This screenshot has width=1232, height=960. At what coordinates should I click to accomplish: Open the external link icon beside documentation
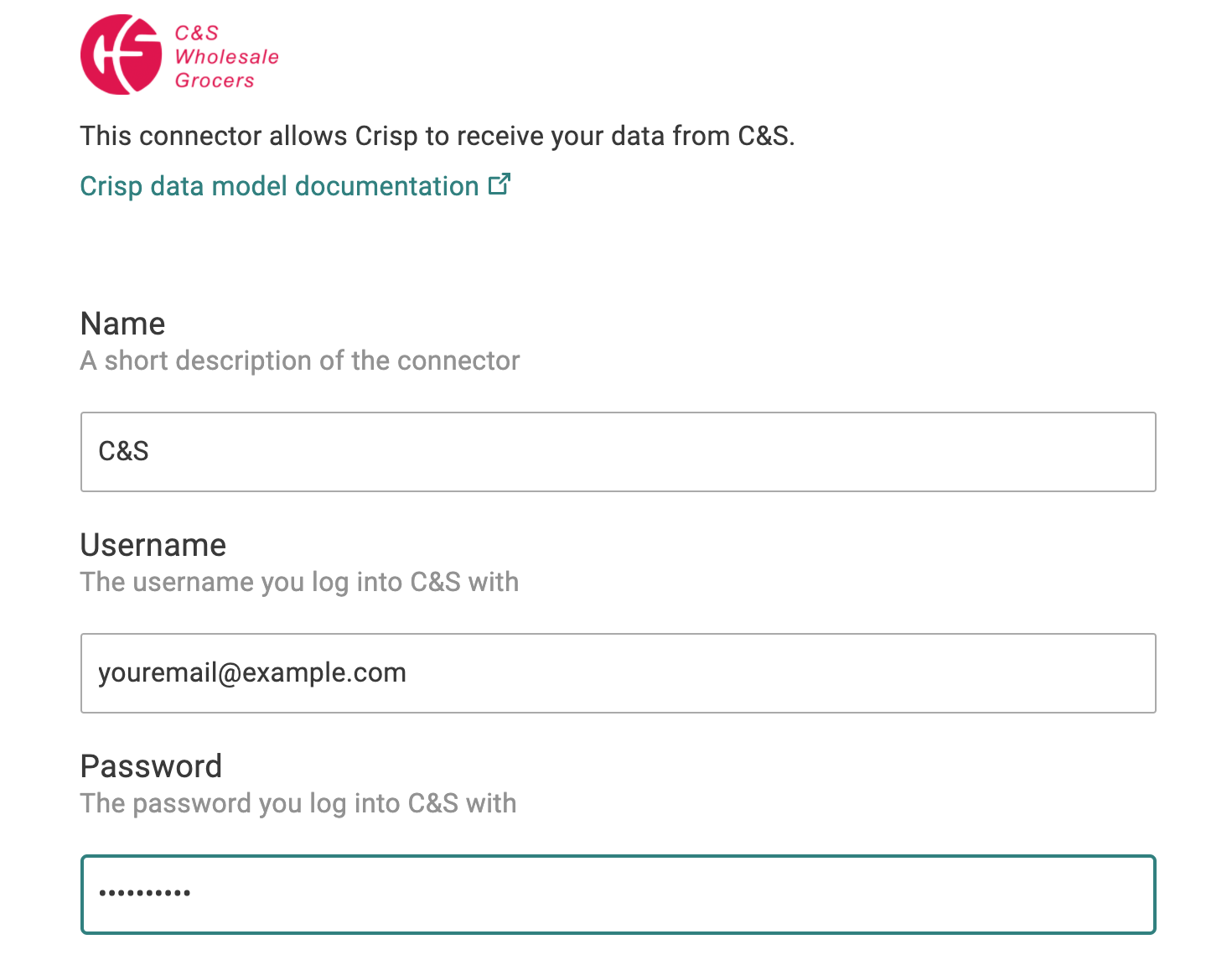click(500, 184)
